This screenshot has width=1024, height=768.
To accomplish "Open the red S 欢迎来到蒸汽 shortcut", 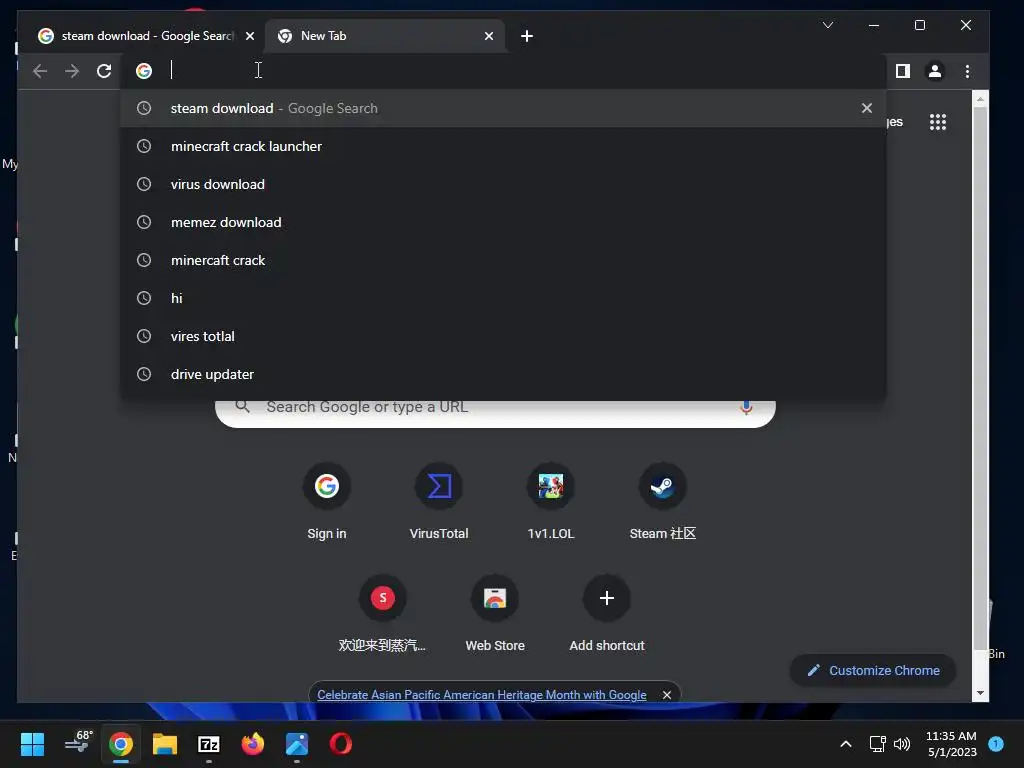I will click(383, 613).
